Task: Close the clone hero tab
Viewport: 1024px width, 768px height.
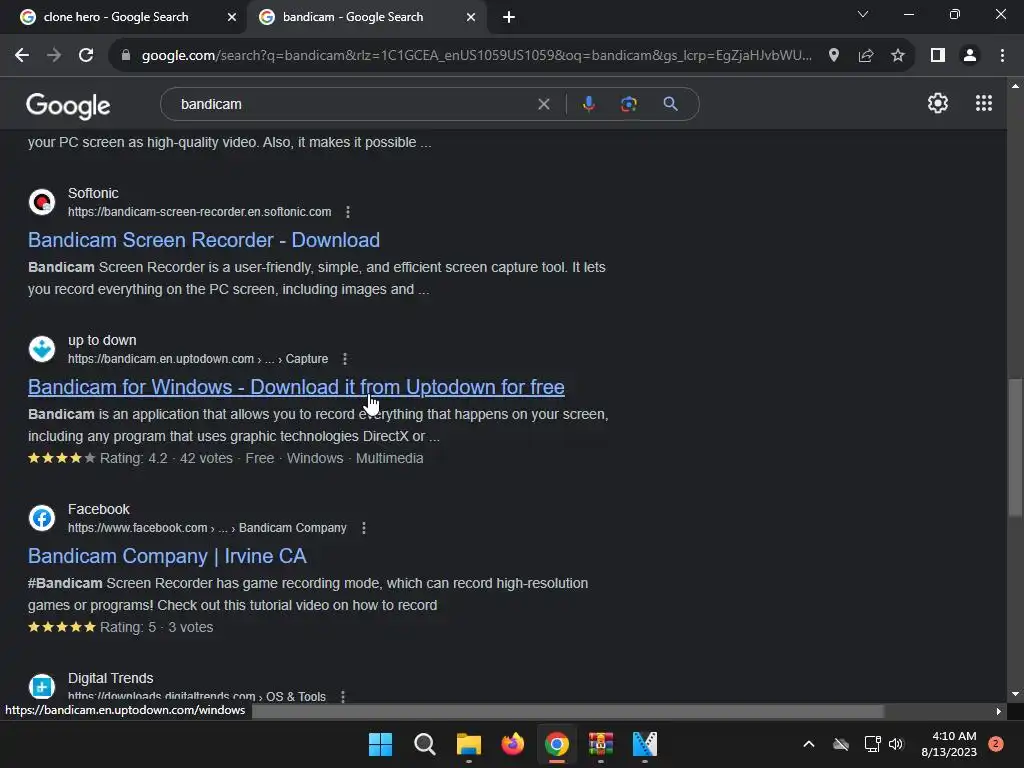Action: (x=231, y=17)
